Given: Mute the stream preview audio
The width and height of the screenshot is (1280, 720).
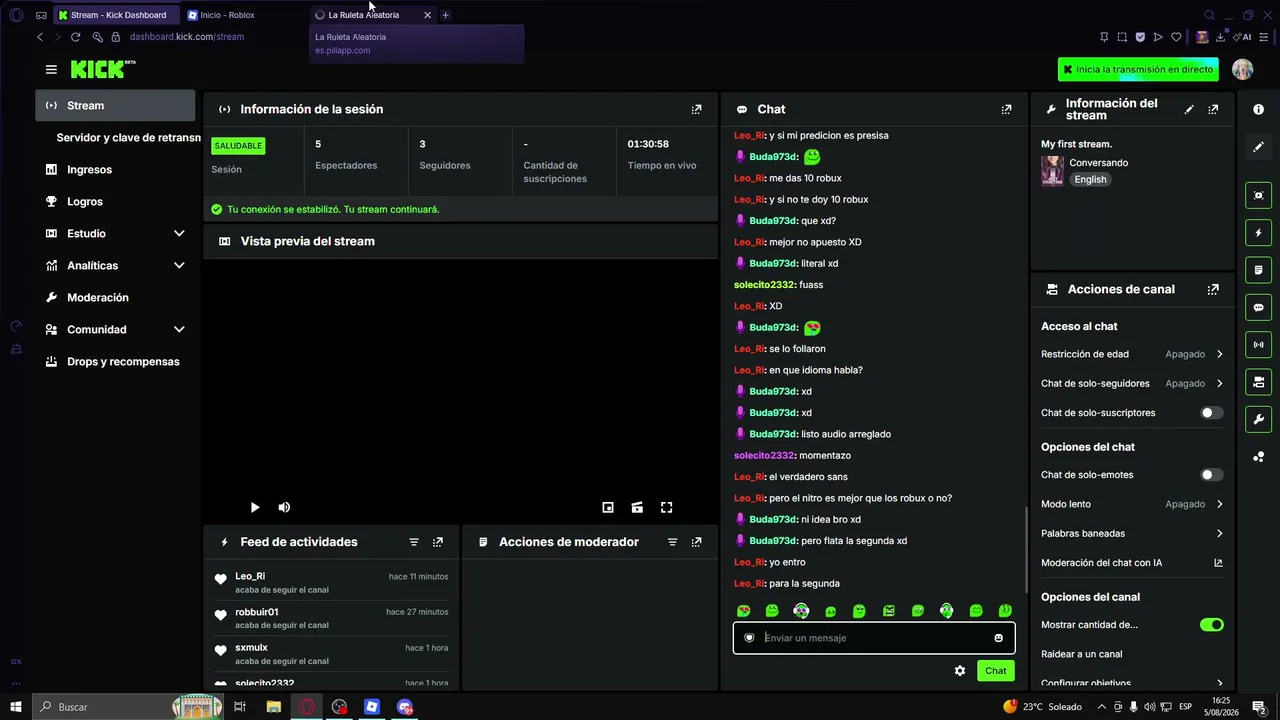Looking at the screenshot, I should coord(284,507).
